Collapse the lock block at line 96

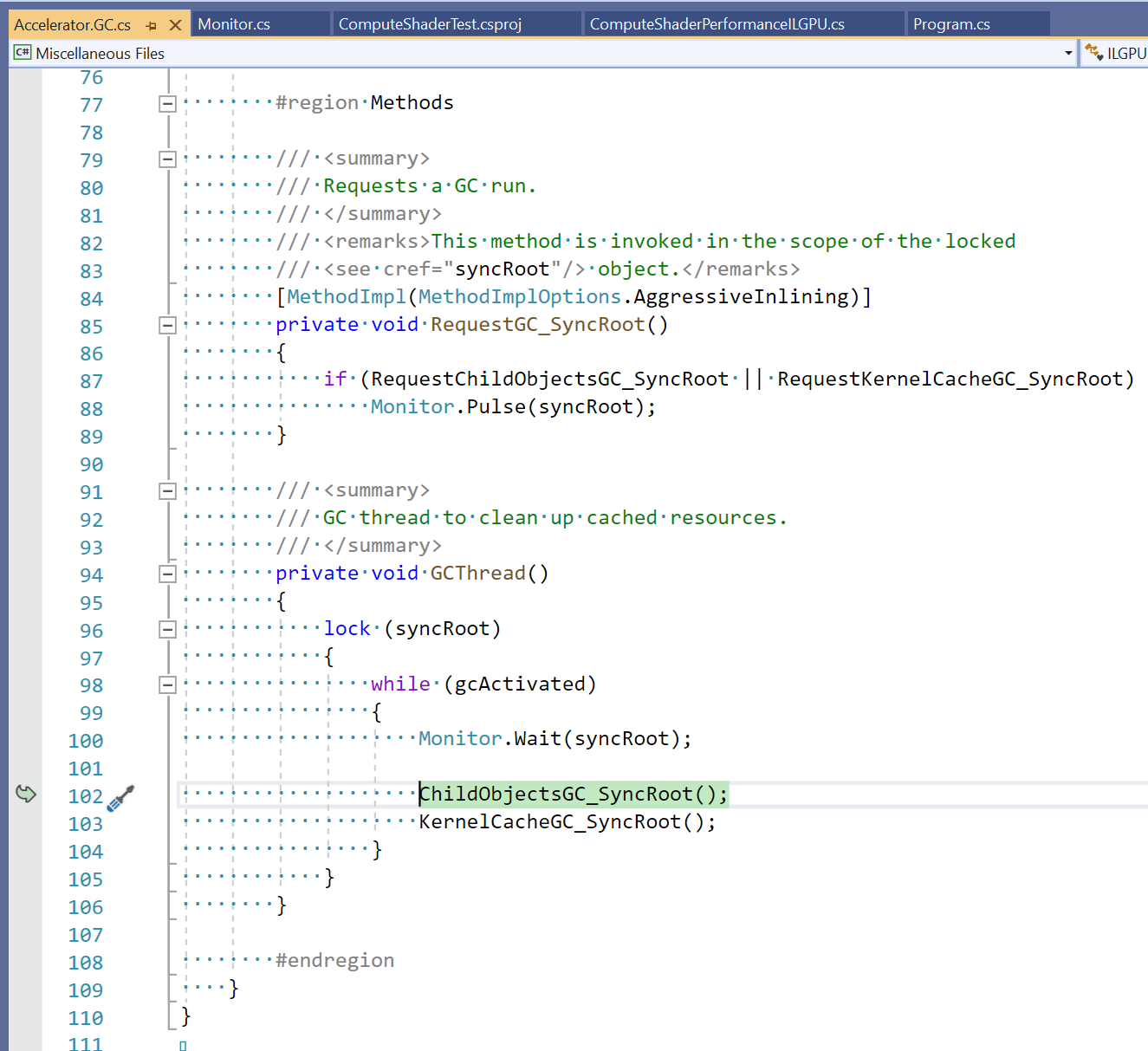point(167,629)
